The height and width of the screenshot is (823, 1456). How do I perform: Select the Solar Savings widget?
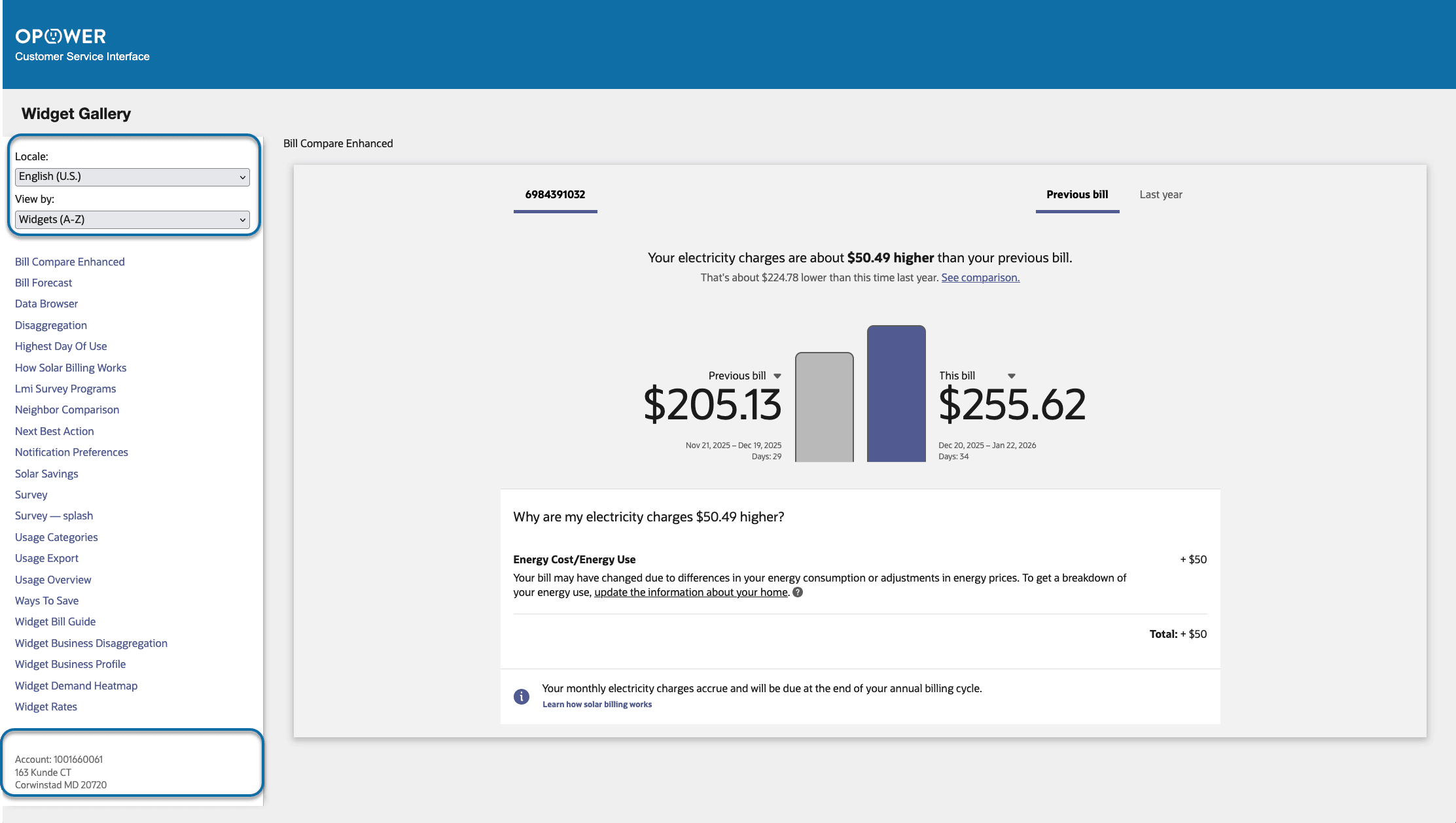[x=46, y=474]
